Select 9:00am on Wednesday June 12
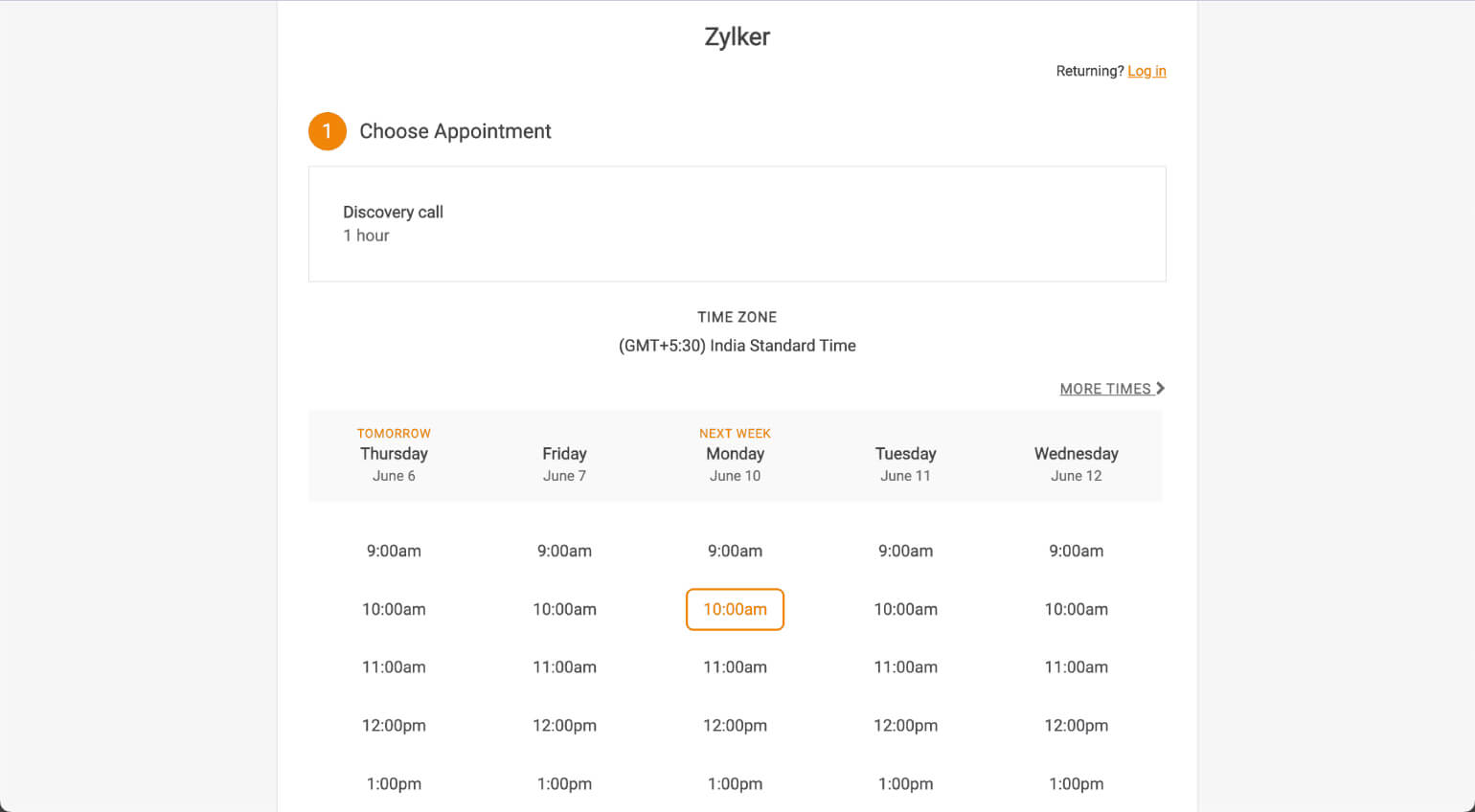 click(1076, 551)
